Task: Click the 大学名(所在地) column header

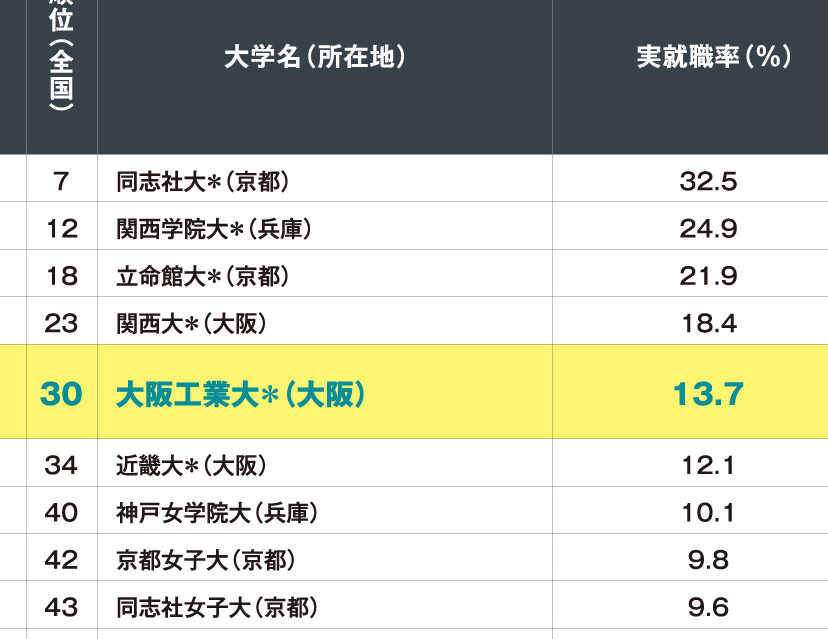Action: click(315, 57)
